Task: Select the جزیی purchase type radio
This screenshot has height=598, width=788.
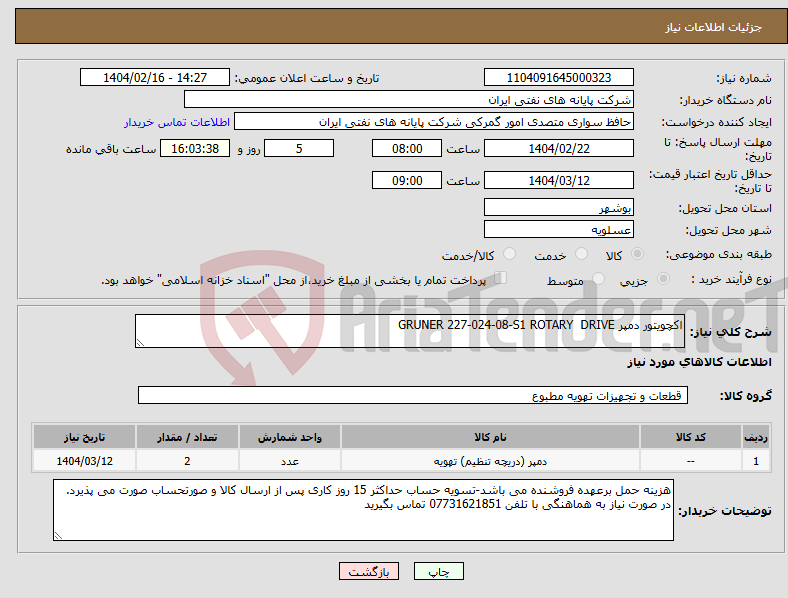Action: pos(663,278)
